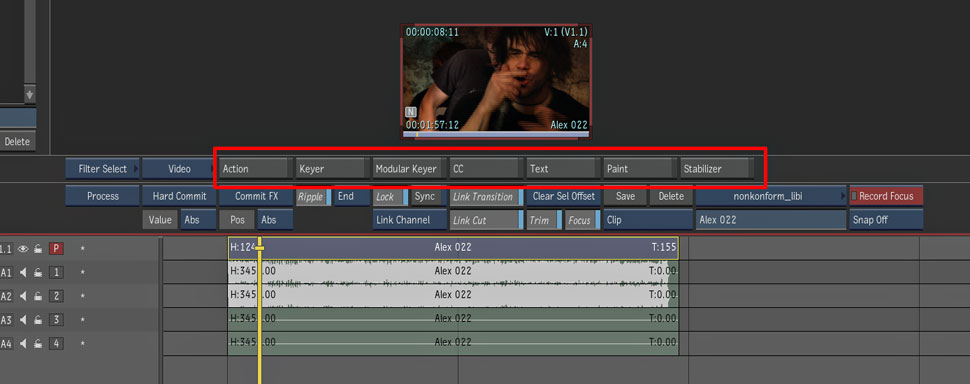This screenshot has height=384, width=970.
Task: Mute the A3 track speaker icon
Action: click(x=23, y=320)
